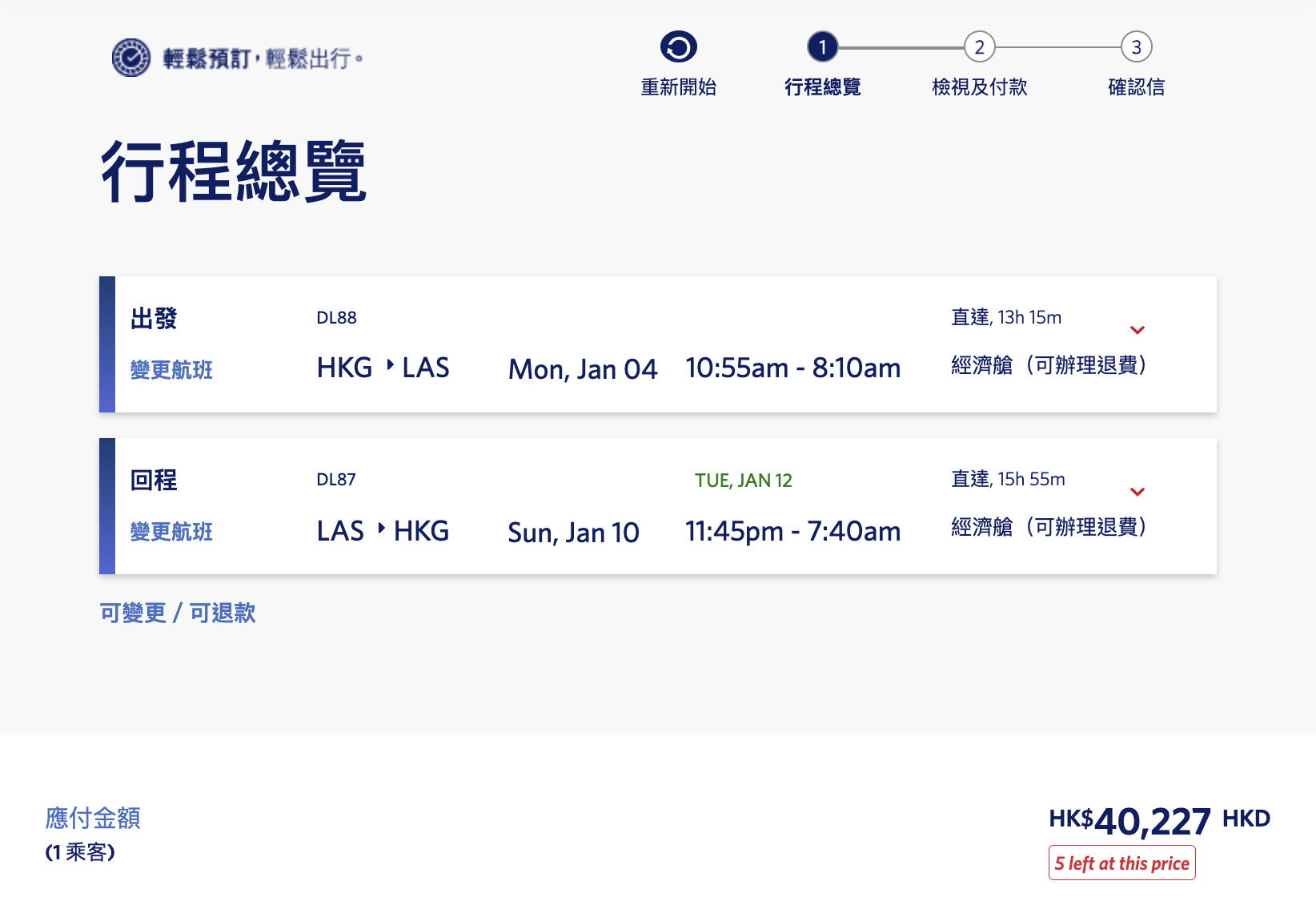Select step 1 circle in progress bar
The image size is (1316, 897).
pyautogui.click(x=822, y=47)
